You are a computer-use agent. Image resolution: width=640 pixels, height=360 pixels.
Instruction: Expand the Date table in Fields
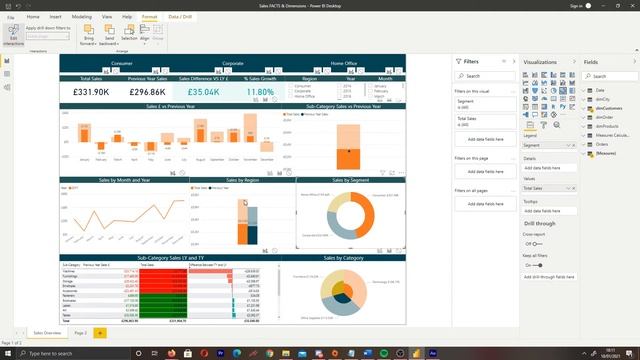(x=584, y=90)
